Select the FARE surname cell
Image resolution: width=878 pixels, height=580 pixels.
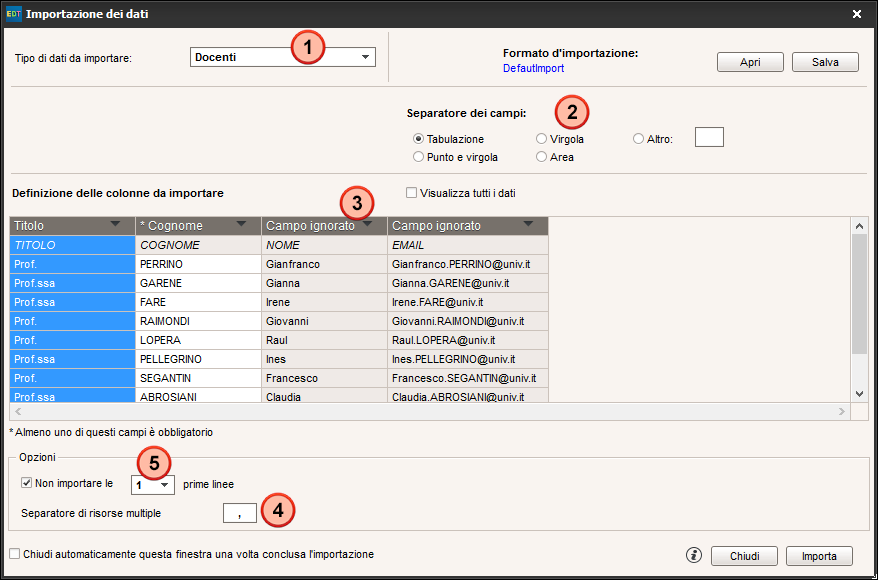pos(198,302)
